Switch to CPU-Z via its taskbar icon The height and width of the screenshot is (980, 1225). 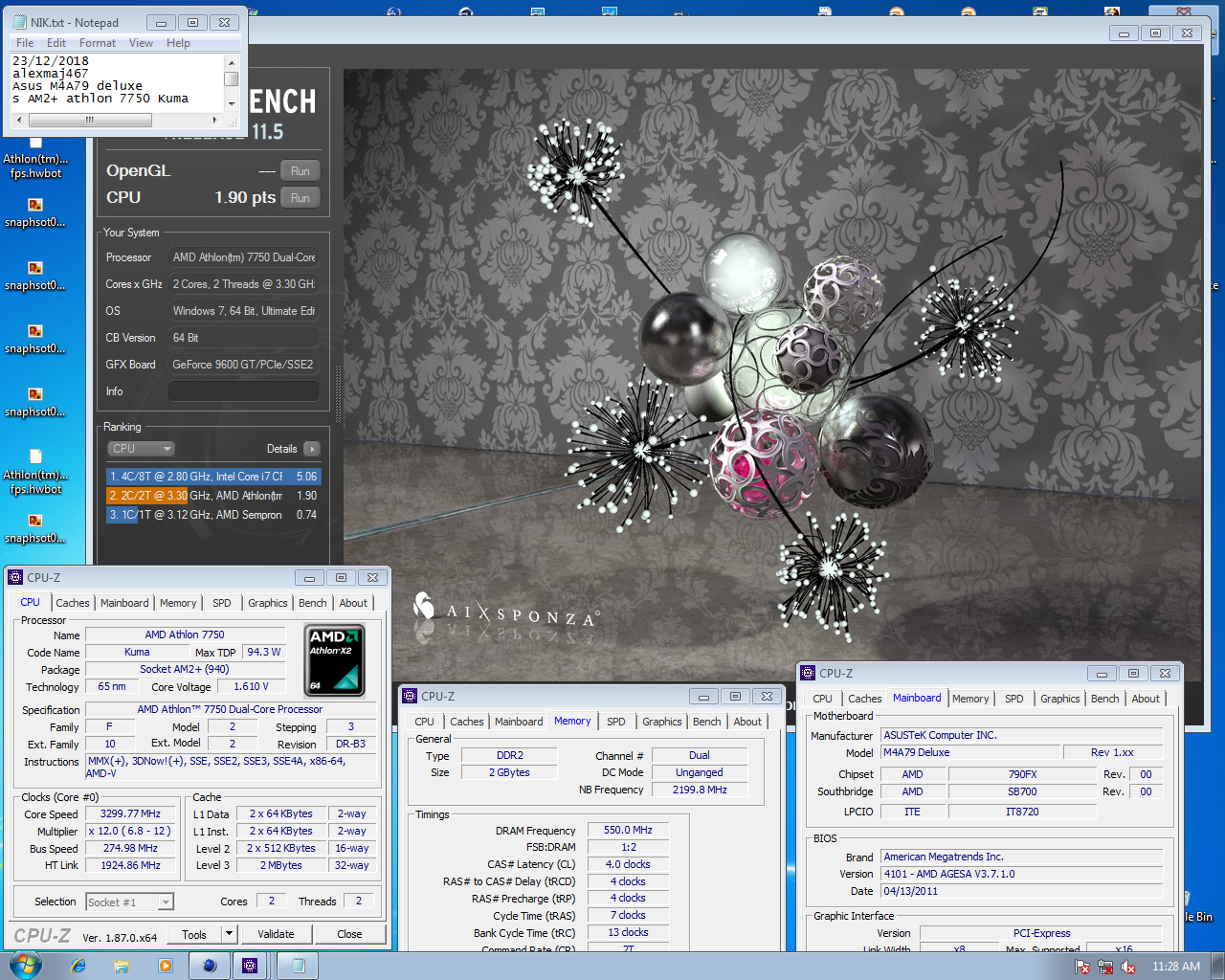click(250, 966)
